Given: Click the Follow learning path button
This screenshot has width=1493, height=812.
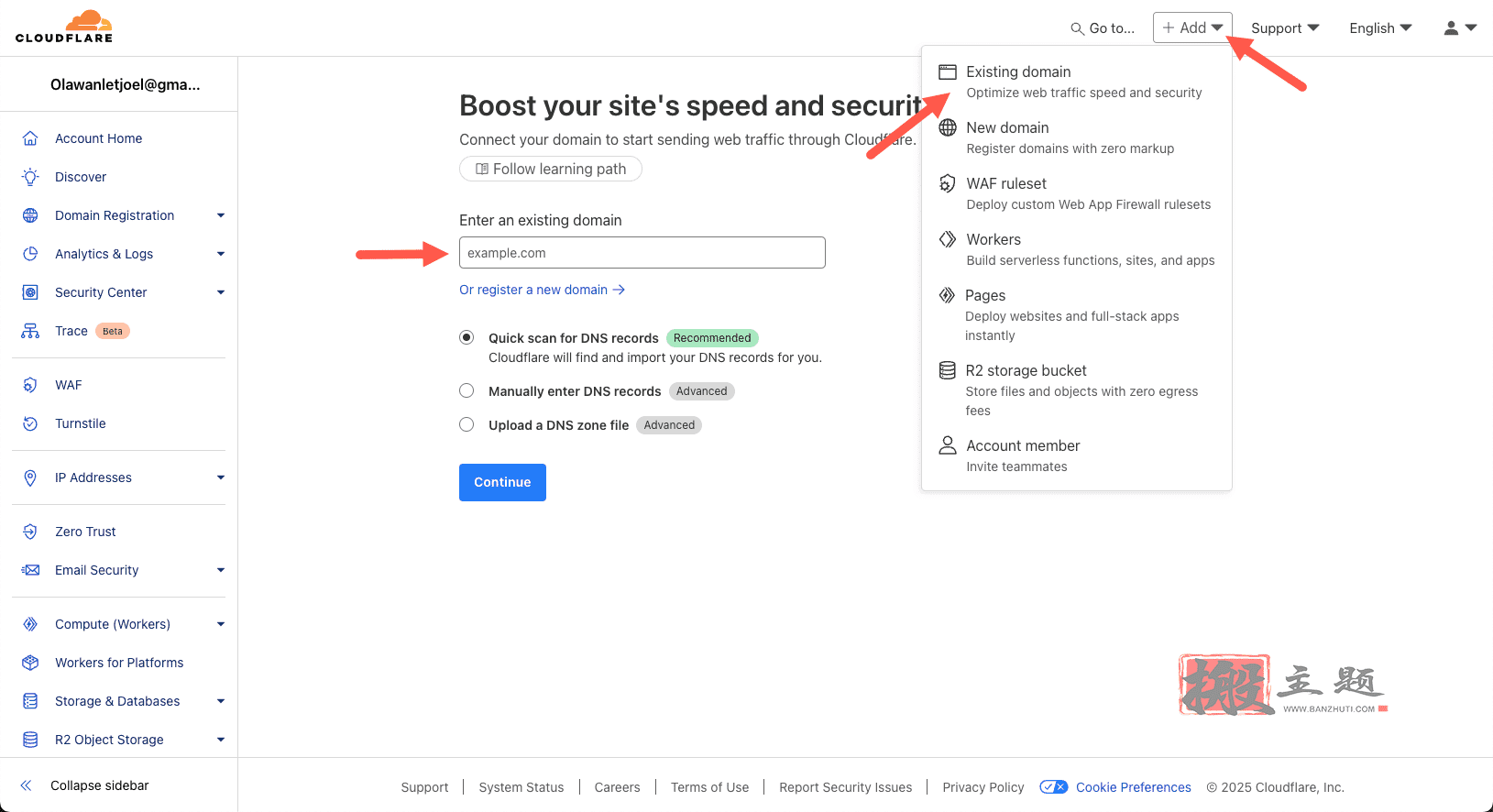Looking at the screenshot, I should coord(551,169).
